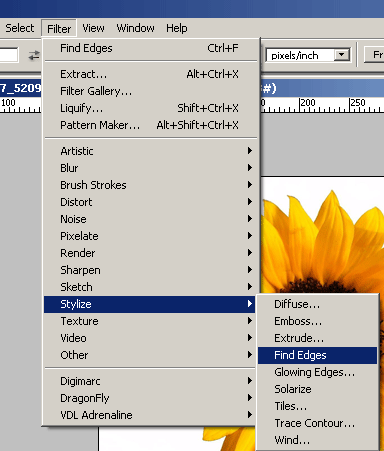The image size is (384, 451).
Task: Expand the Render submenu
Action: [149, 253]
